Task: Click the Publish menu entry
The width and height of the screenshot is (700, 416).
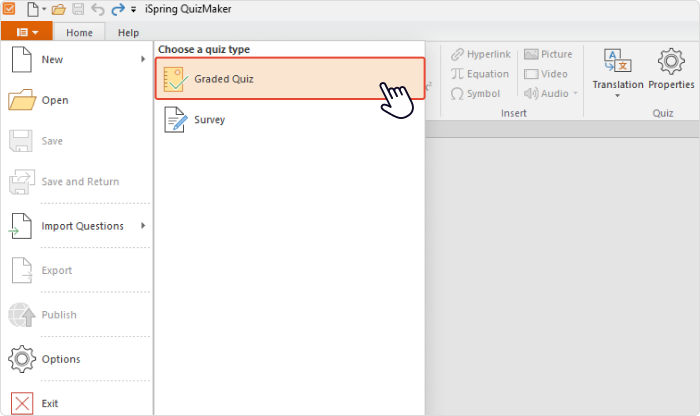Action: (x=77, y=315)
